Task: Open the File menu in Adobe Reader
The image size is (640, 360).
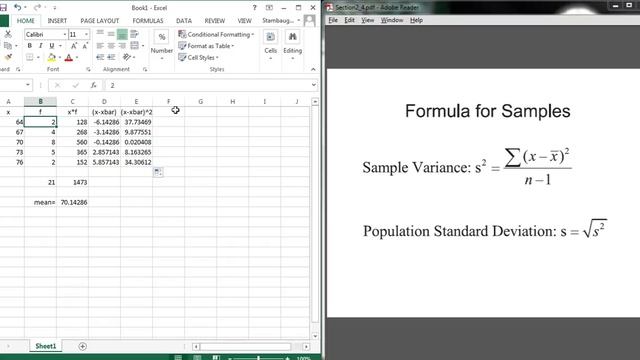Action: tap(333, 20)
